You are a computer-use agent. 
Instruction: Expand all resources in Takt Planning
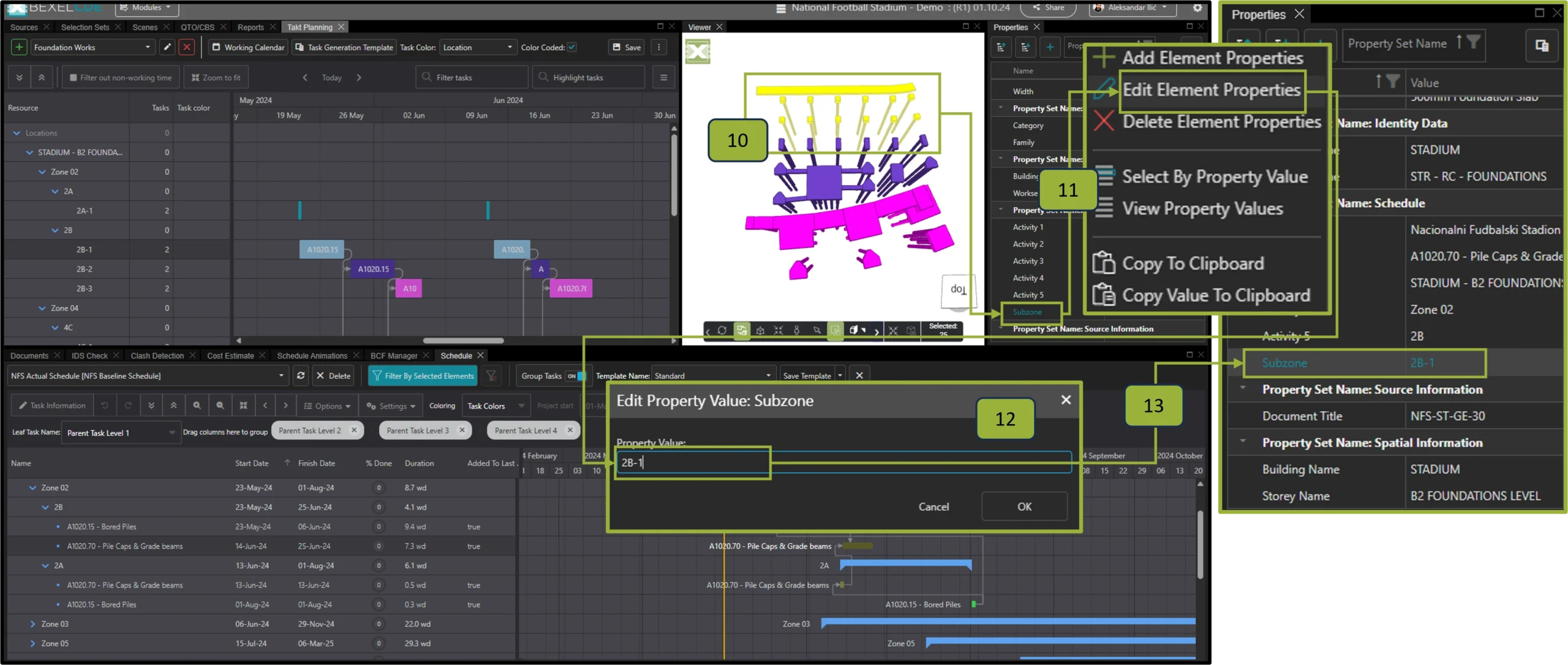pyautogui.click(x=20, y=78)
